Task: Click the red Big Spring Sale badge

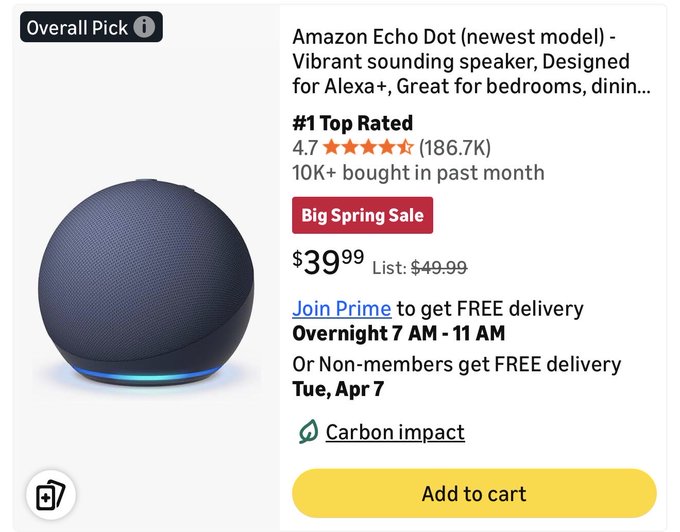Action: pos(362,215)
